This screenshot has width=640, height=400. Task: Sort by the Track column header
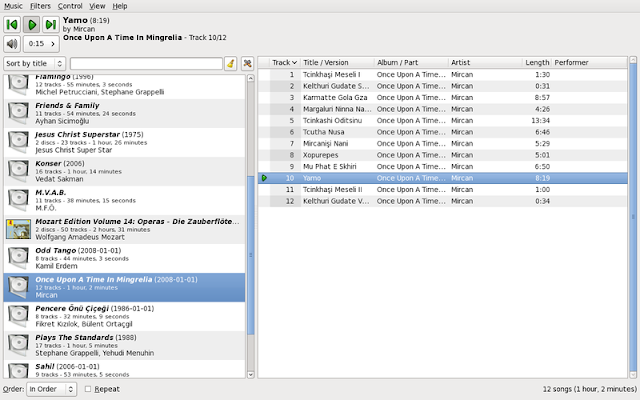click(284, 62)
